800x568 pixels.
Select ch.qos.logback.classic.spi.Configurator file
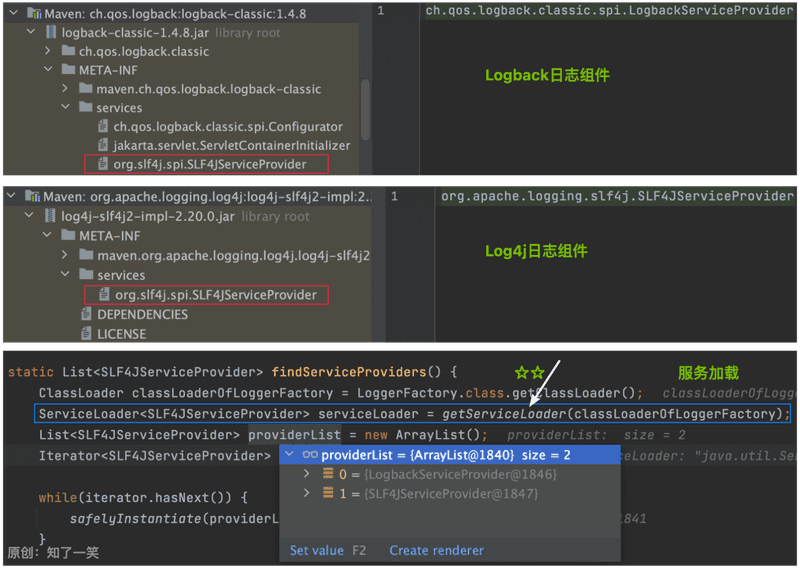coord(228,127)
